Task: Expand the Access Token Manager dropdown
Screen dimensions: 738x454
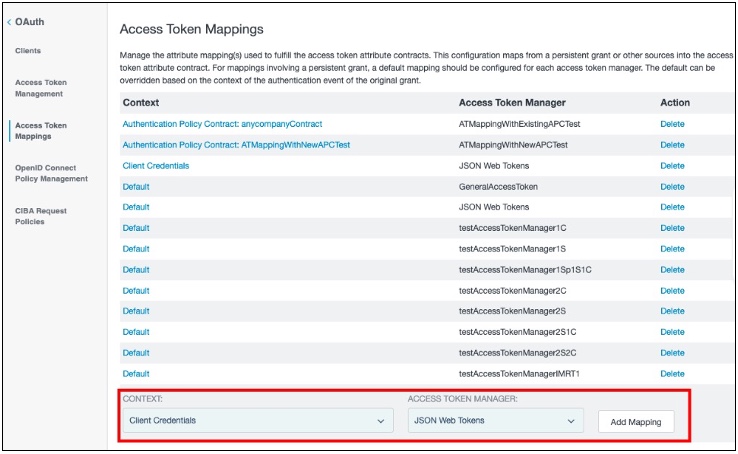Action: click(x=495, y=421)
